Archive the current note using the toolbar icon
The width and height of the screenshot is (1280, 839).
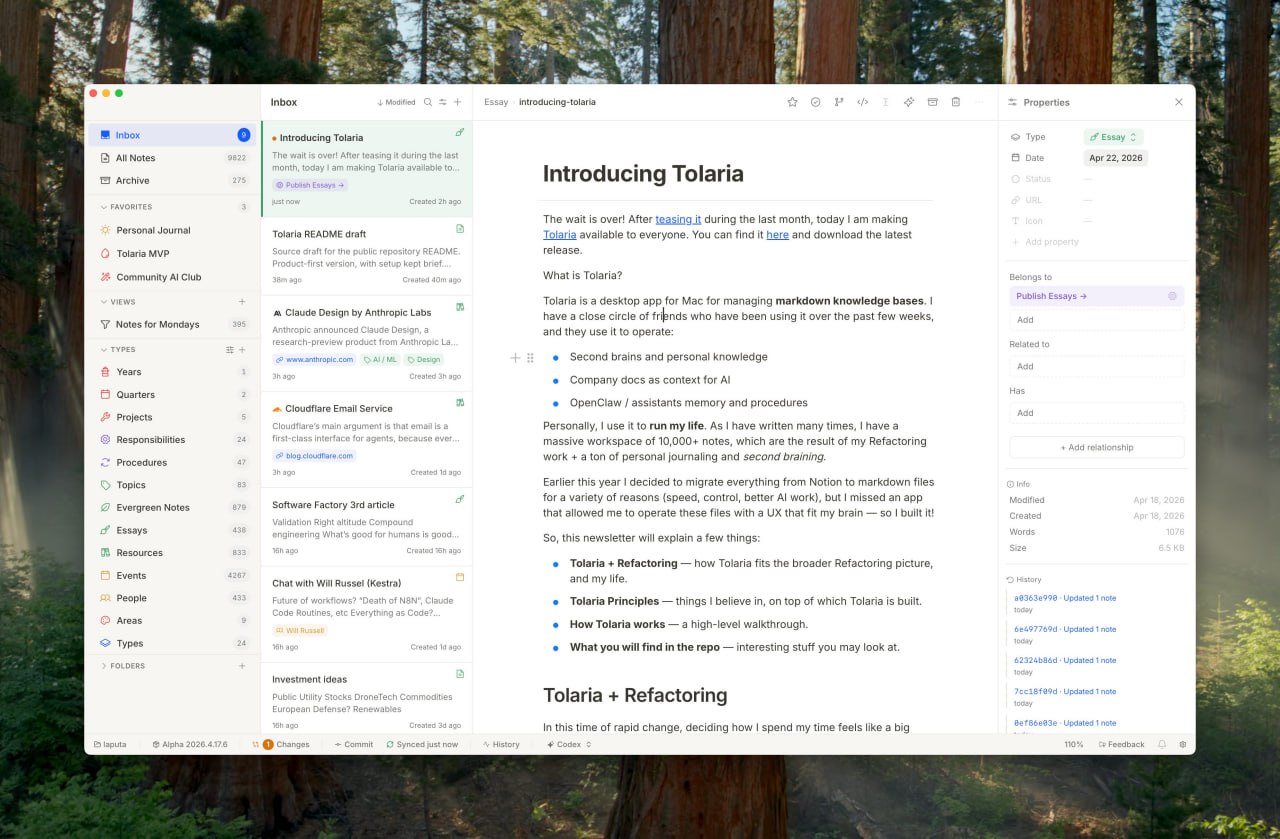[x=932, y=101]
